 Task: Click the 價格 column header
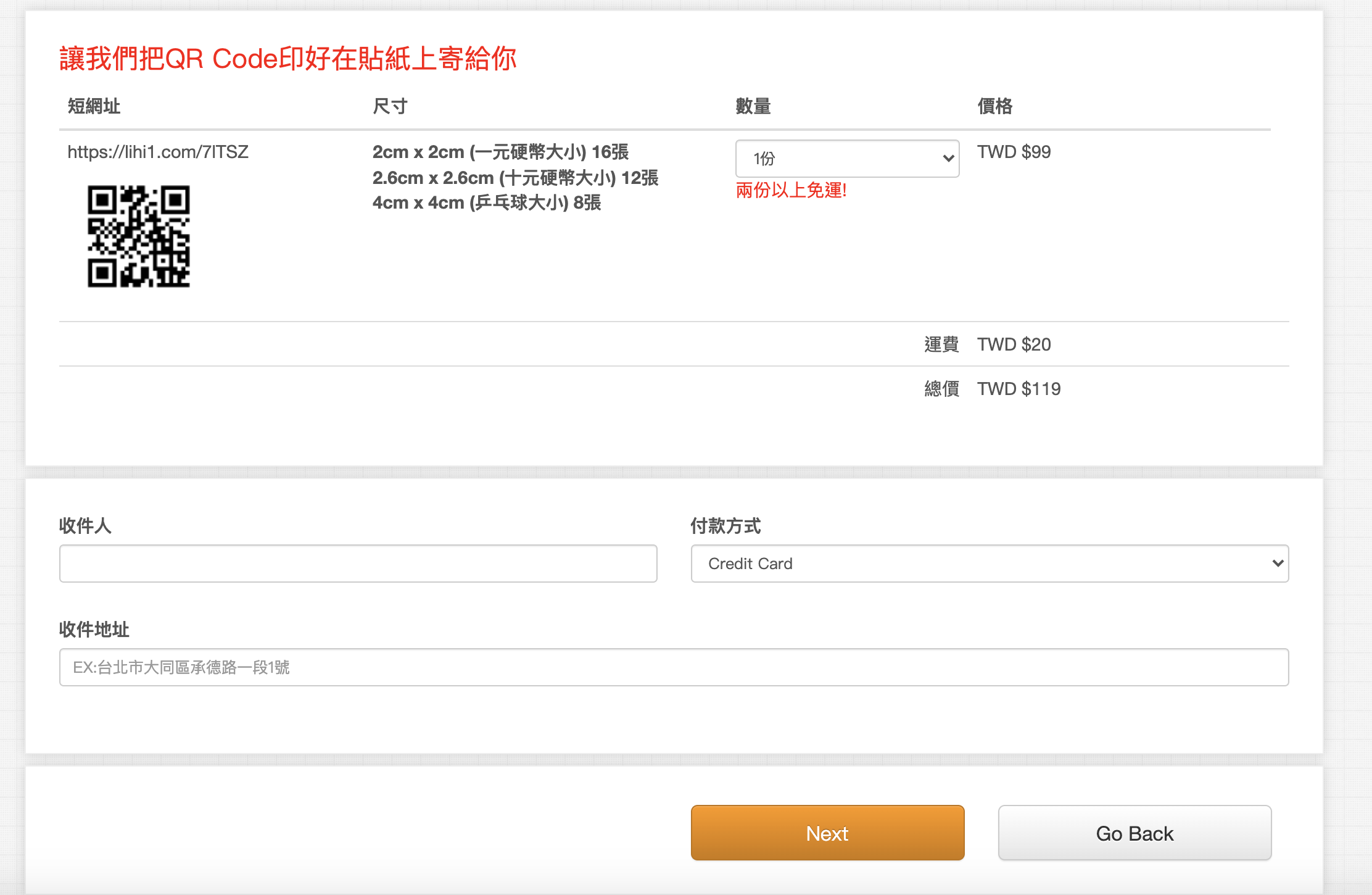(995, 106)
